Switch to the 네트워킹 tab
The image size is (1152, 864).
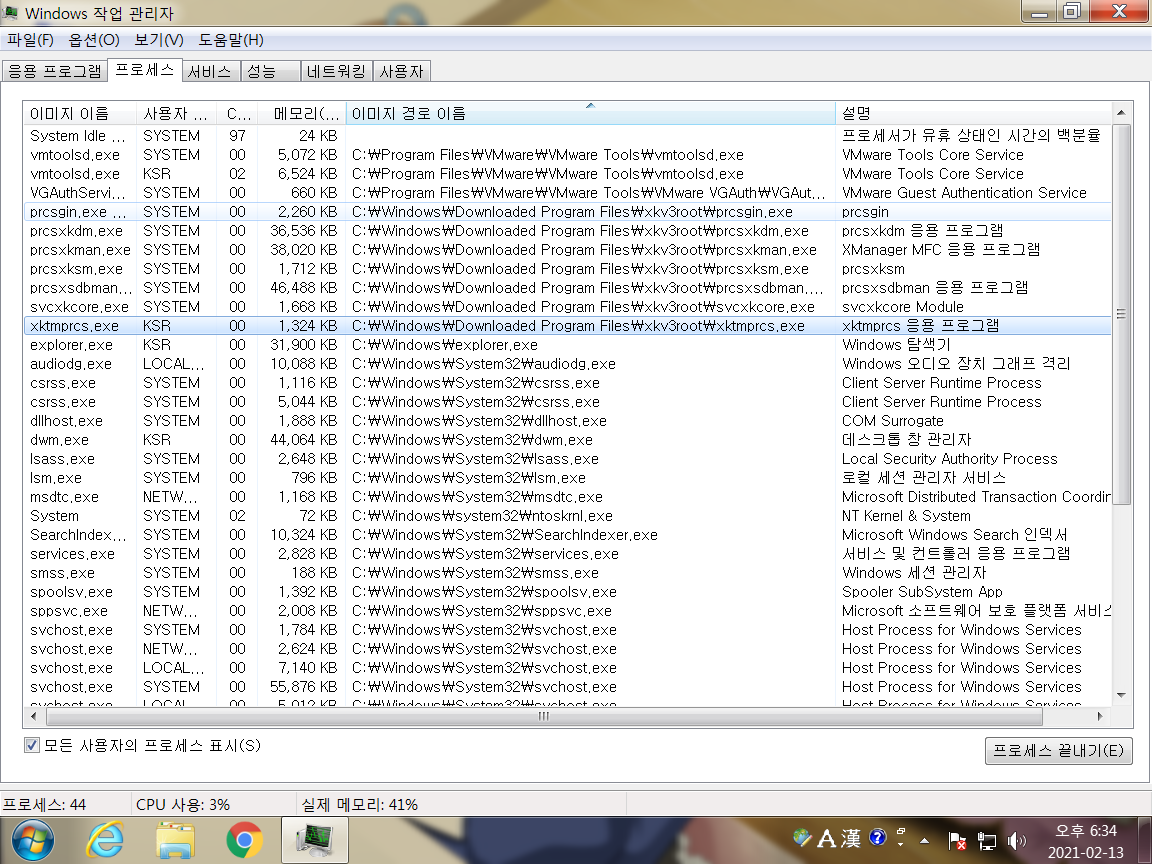point(336,71)
